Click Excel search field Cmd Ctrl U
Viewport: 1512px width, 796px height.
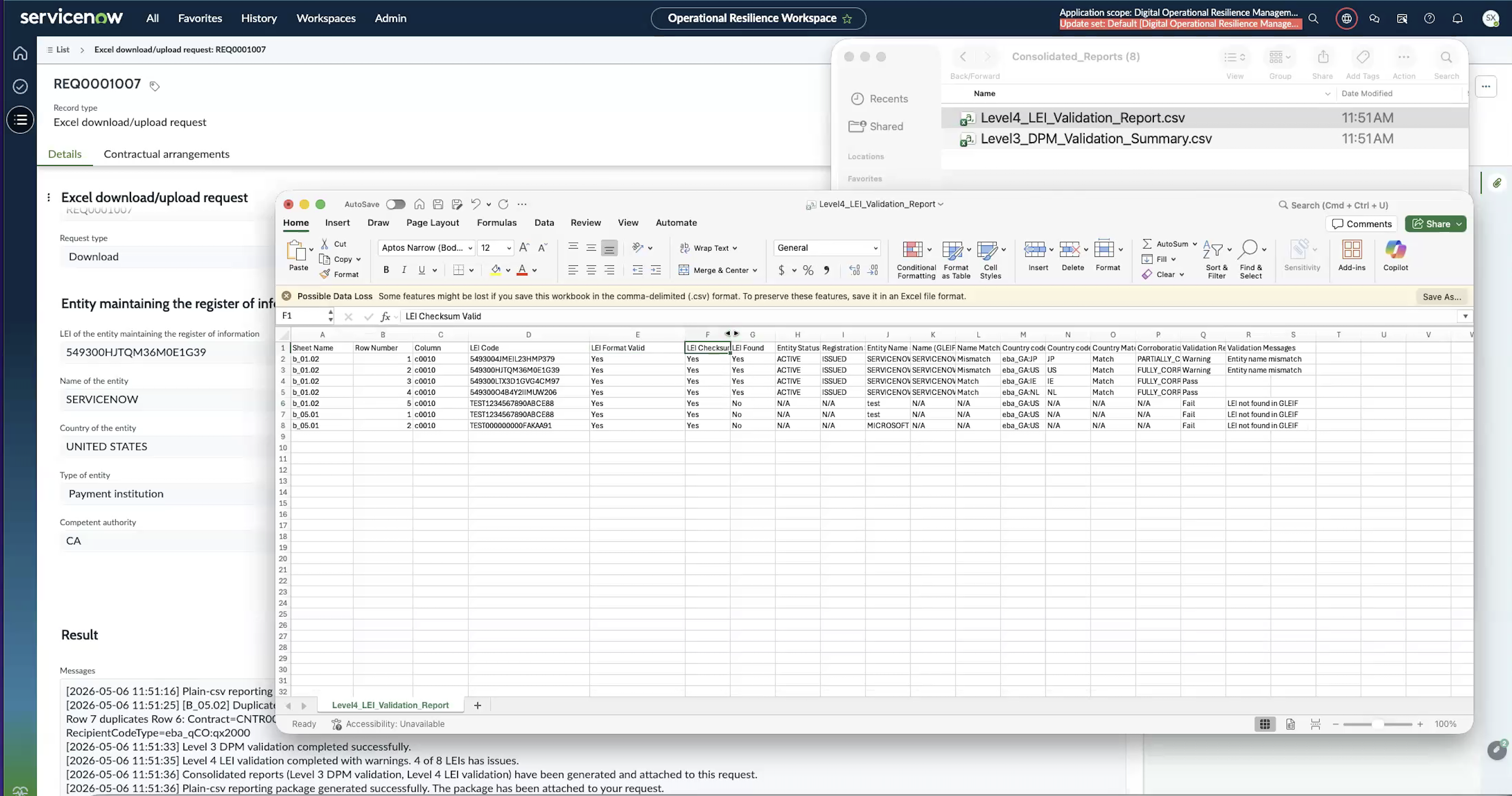[x=1338, y=206]
